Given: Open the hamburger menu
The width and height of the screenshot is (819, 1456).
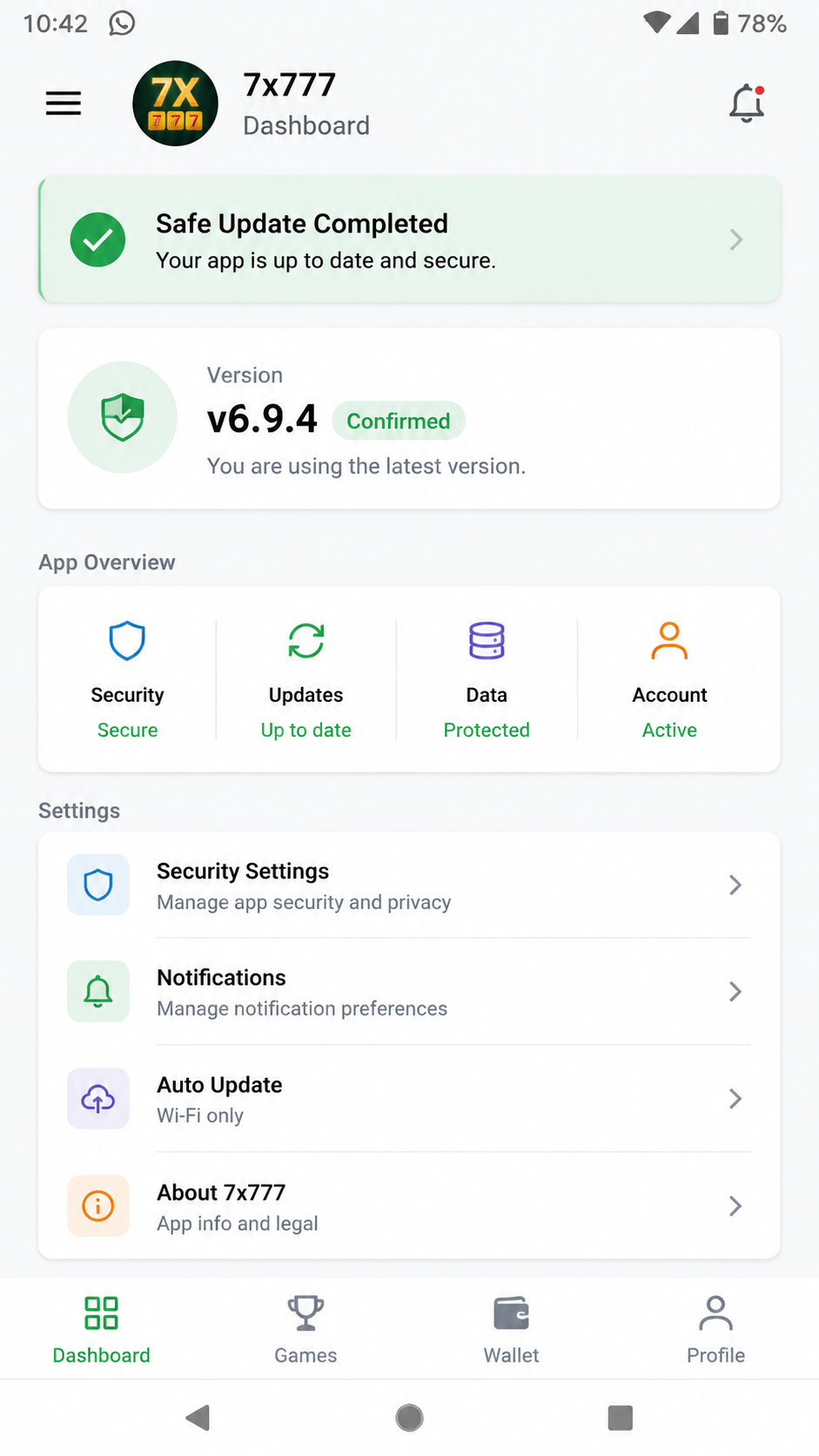Looking at the screenshot, I should 64,104.
